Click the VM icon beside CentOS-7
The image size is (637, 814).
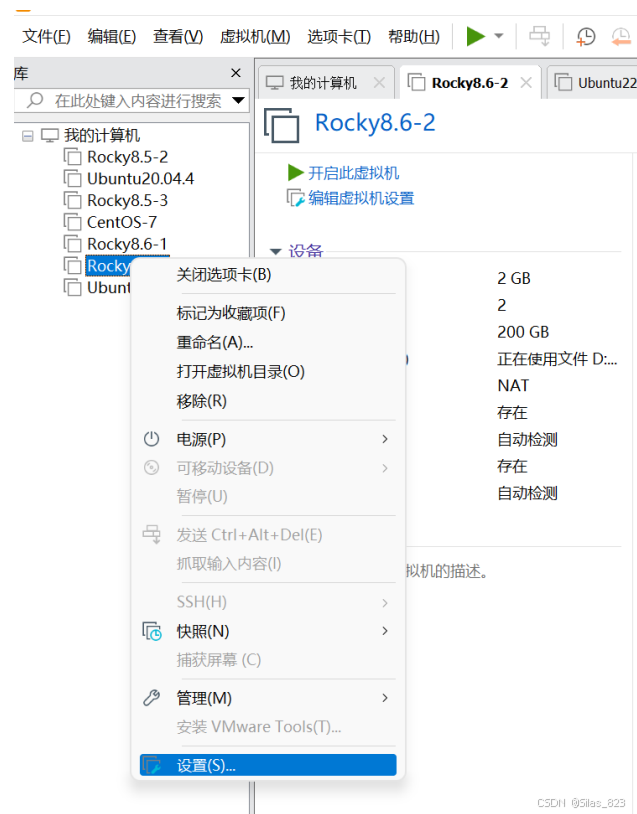[x=73, y=223]
